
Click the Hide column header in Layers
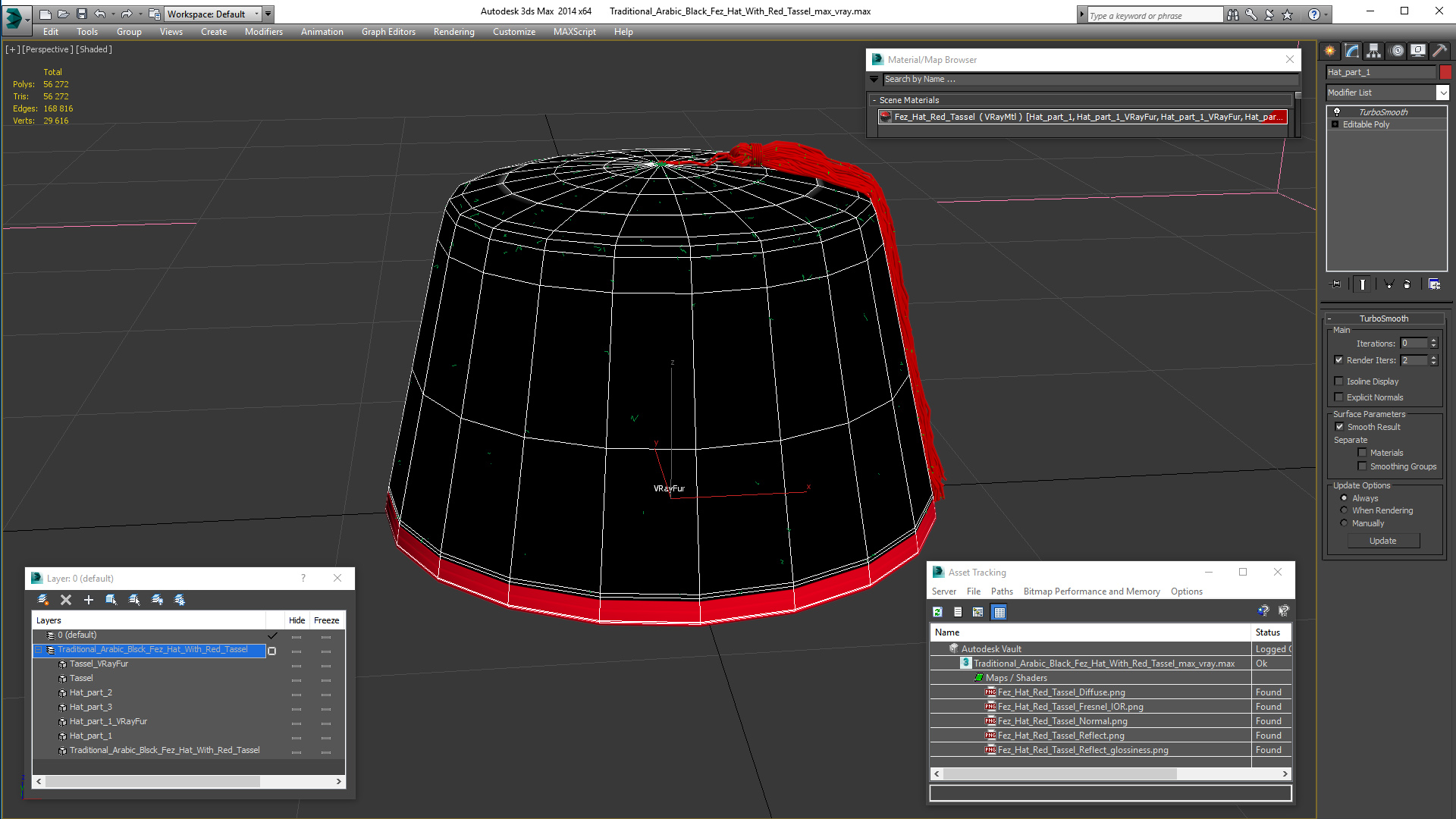click(x=297, y=620)
